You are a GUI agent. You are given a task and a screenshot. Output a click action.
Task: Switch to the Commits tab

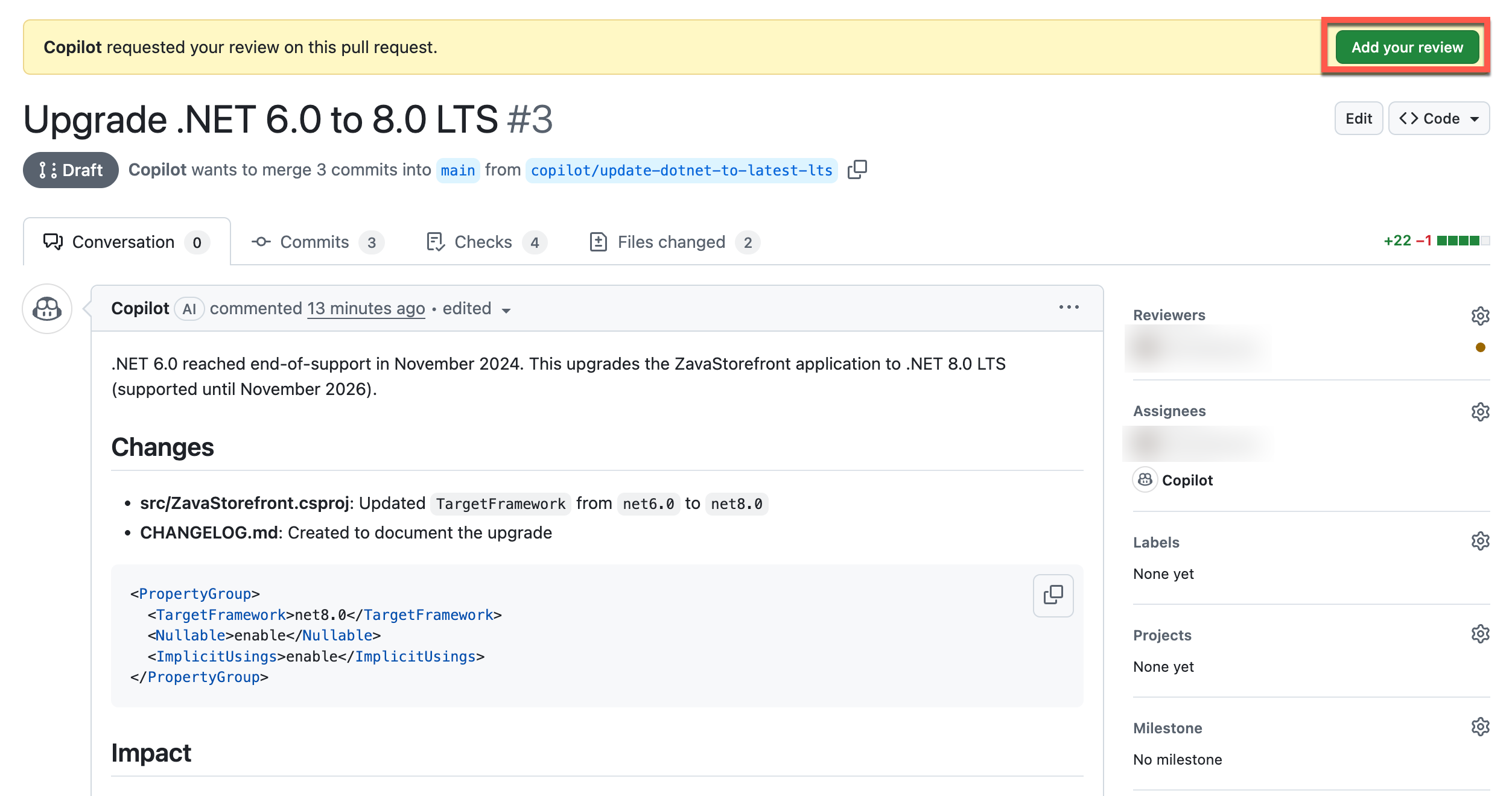click(314, 241)
